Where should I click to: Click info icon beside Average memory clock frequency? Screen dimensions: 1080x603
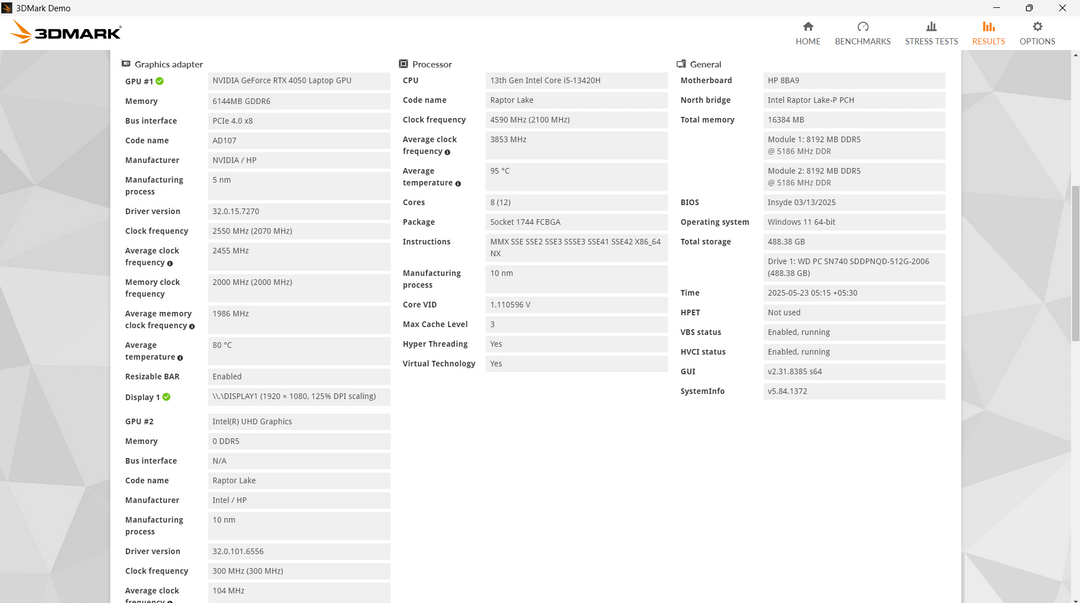[x=191, y=327]
